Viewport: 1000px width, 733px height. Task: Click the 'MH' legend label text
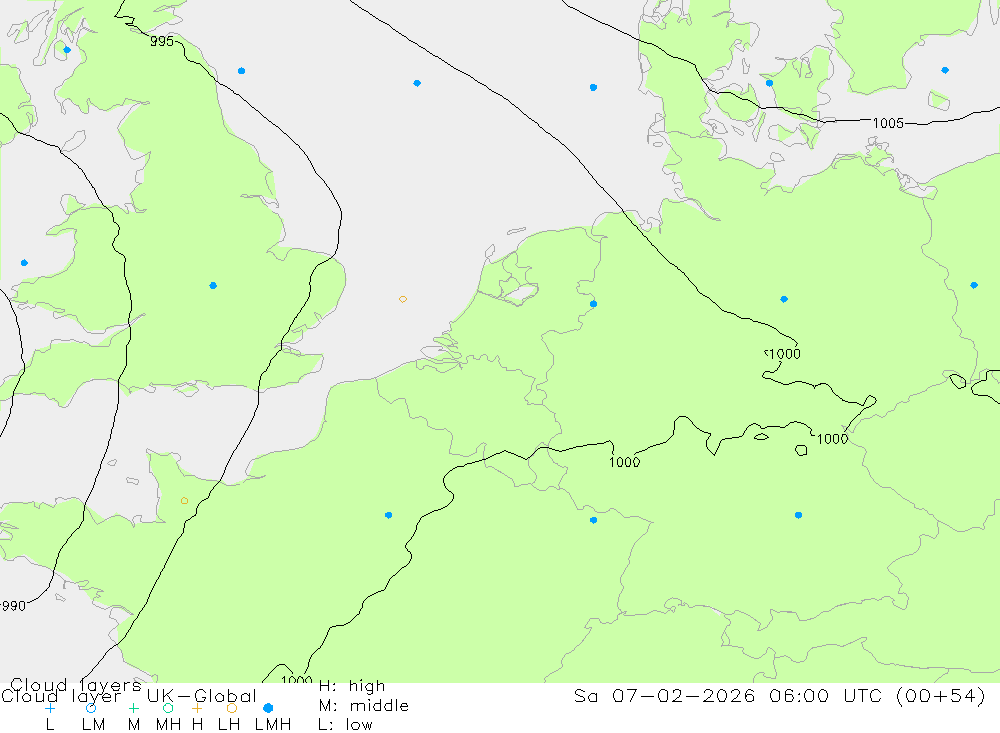pos(168,725)
